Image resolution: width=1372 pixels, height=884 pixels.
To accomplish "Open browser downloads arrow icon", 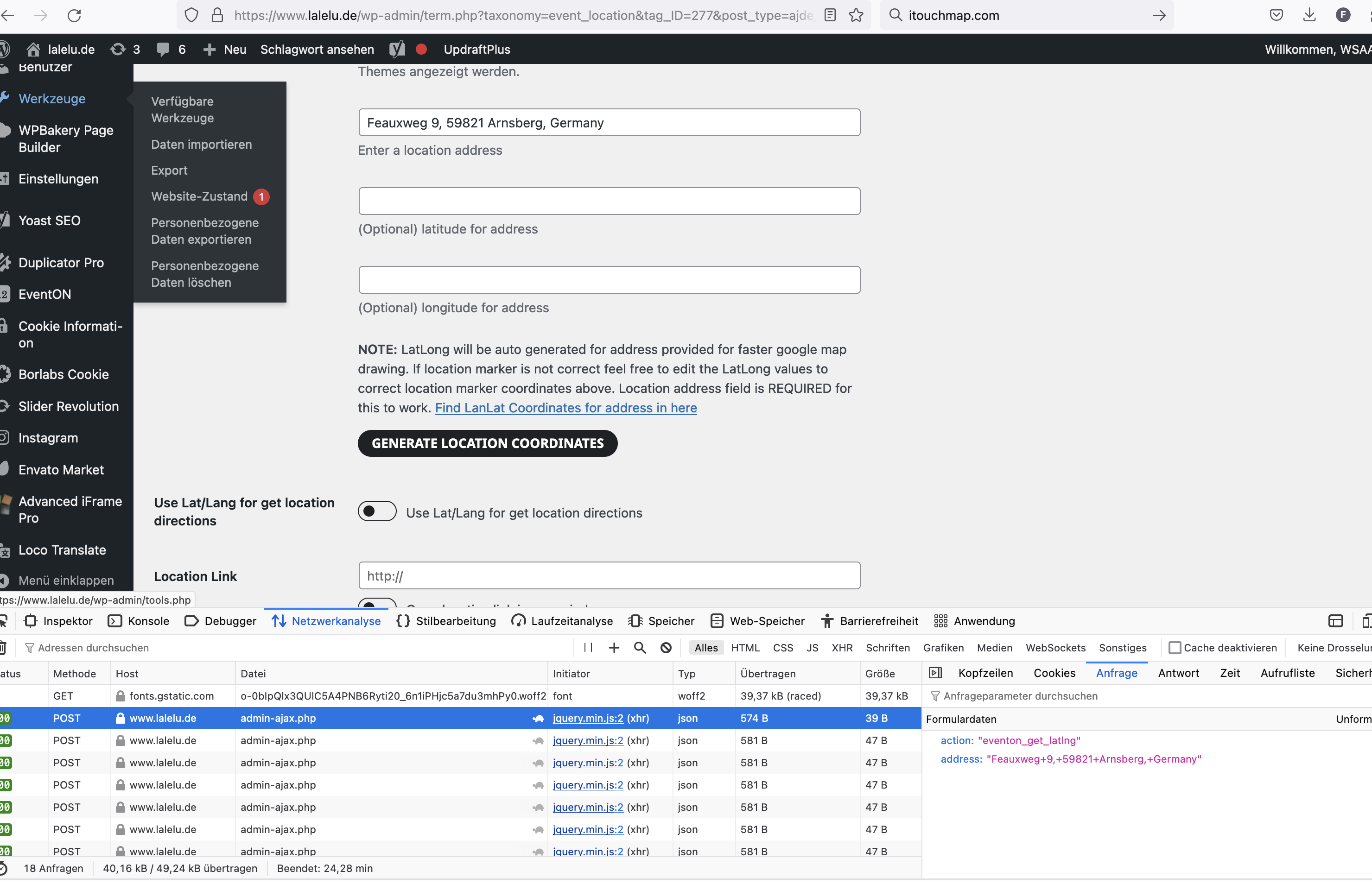I will tap(1309, 15).
